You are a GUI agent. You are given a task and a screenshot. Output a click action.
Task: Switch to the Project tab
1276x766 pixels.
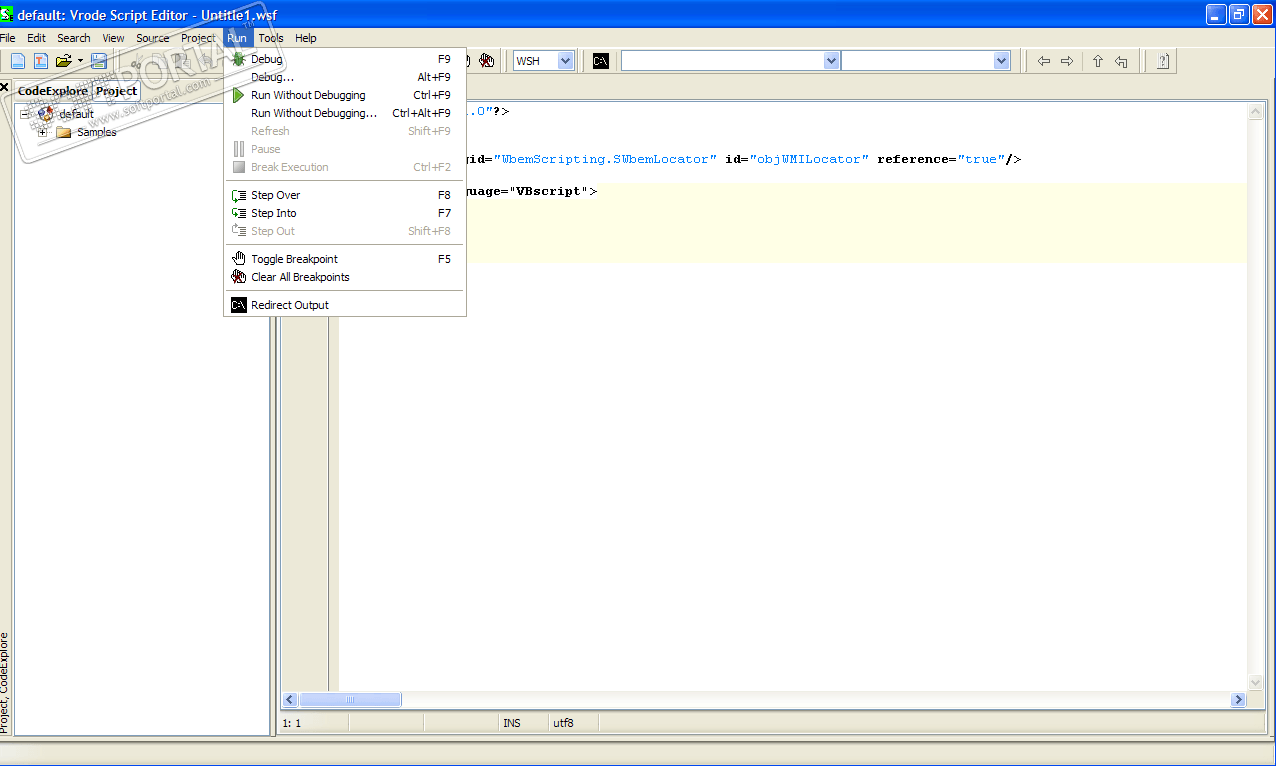coord(116,91)
